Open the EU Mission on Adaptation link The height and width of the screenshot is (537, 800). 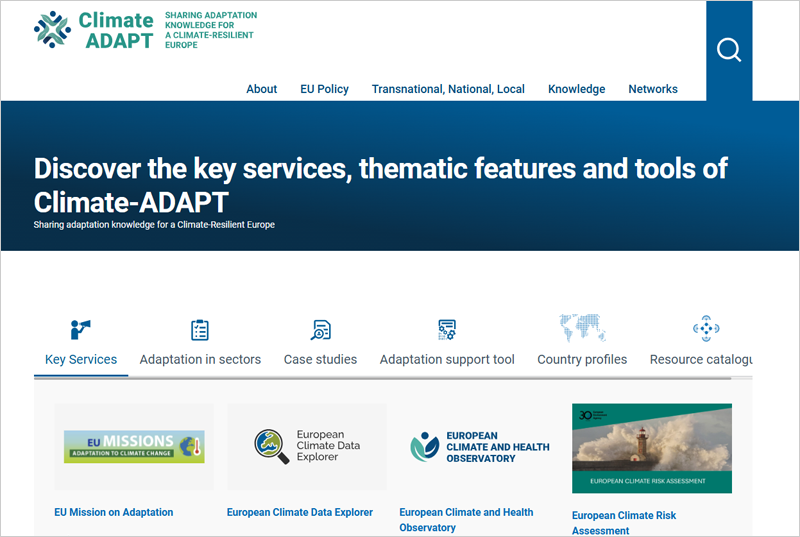[x=114, y=512]
